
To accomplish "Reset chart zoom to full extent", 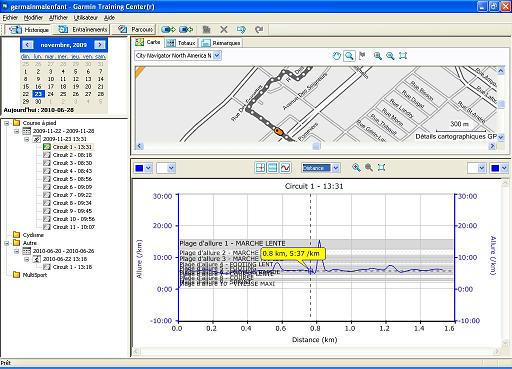I will click(382, 168).
